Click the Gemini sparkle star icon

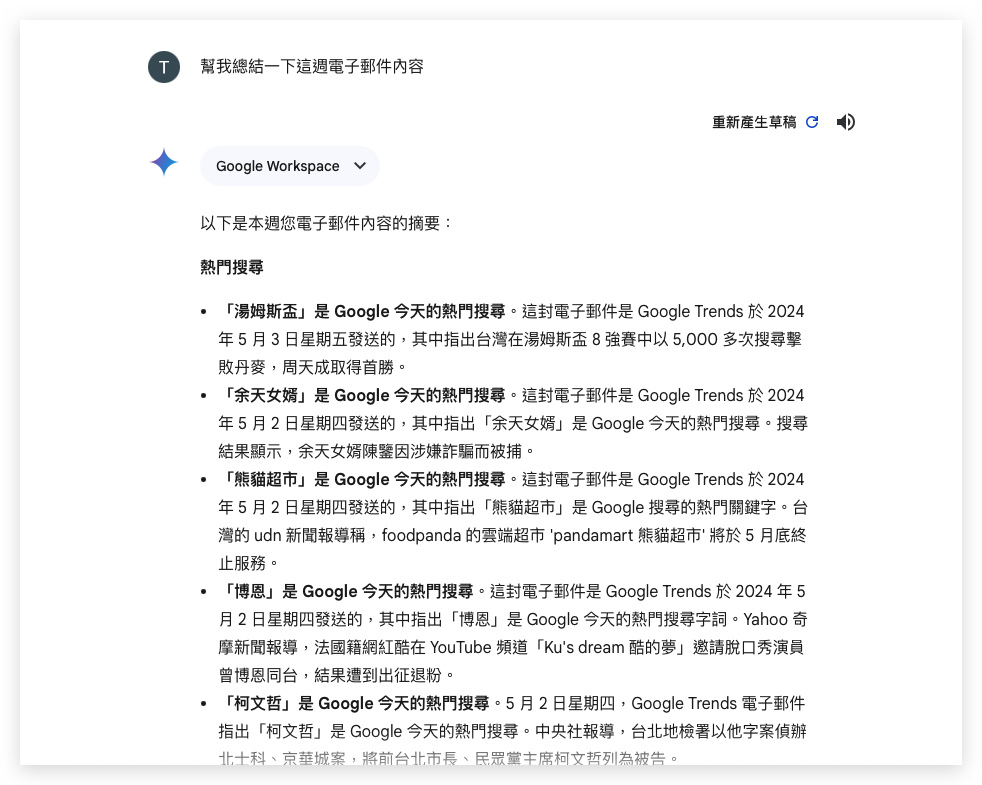coord(164,162)
